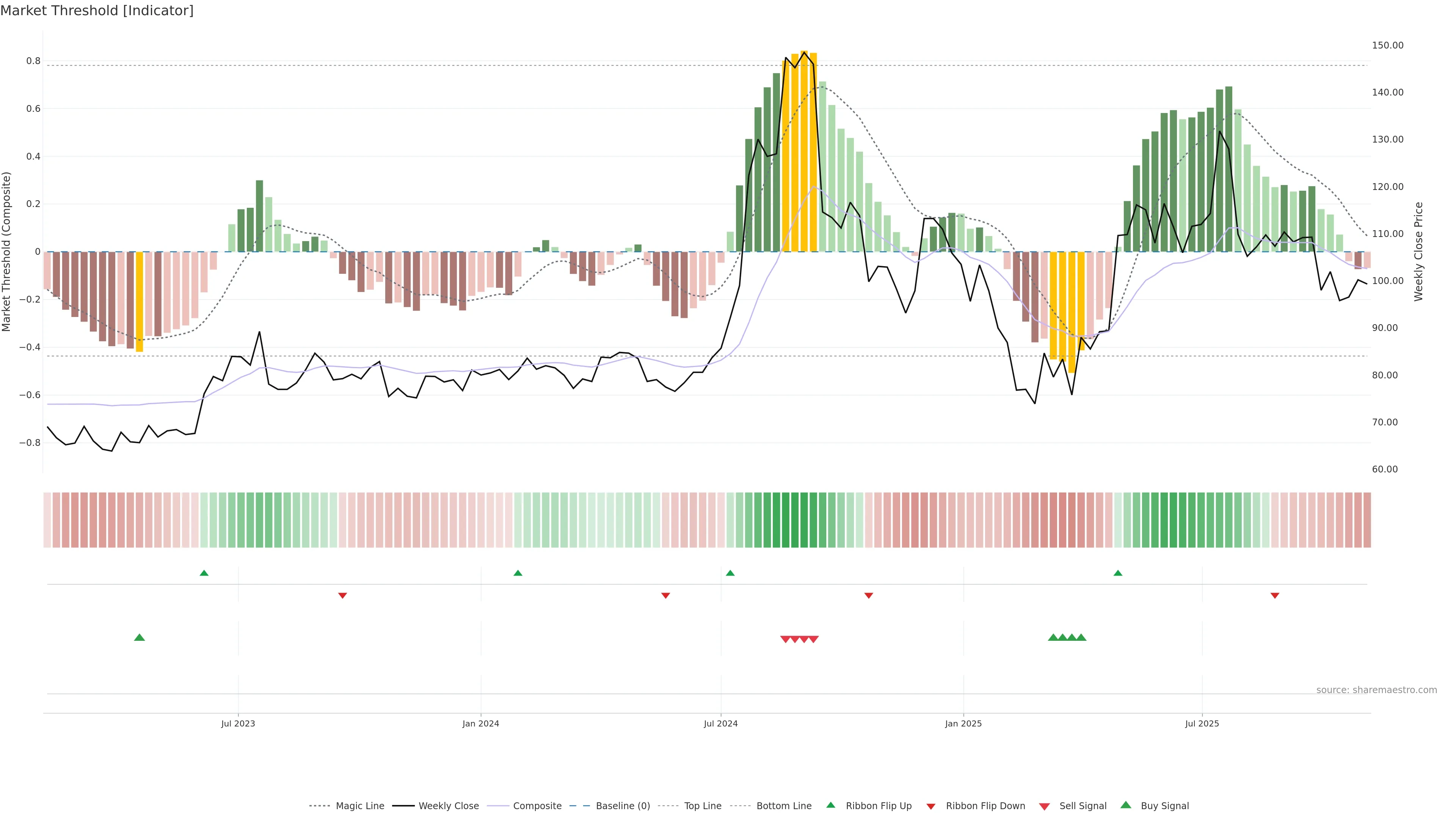Click the last Ribbon Flip Down marker after Jul 2025
The width and height of the screenshot is (1456, 819).
[1274, 596]
